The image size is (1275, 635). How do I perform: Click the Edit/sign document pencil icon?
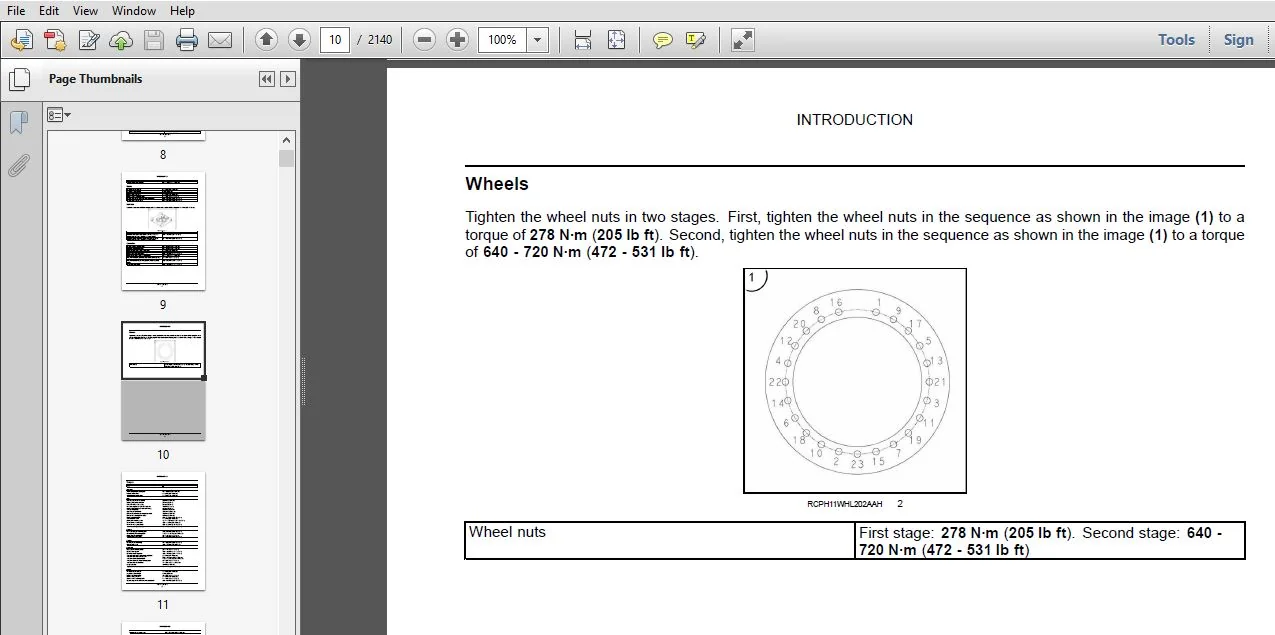(x=89, y=40)
